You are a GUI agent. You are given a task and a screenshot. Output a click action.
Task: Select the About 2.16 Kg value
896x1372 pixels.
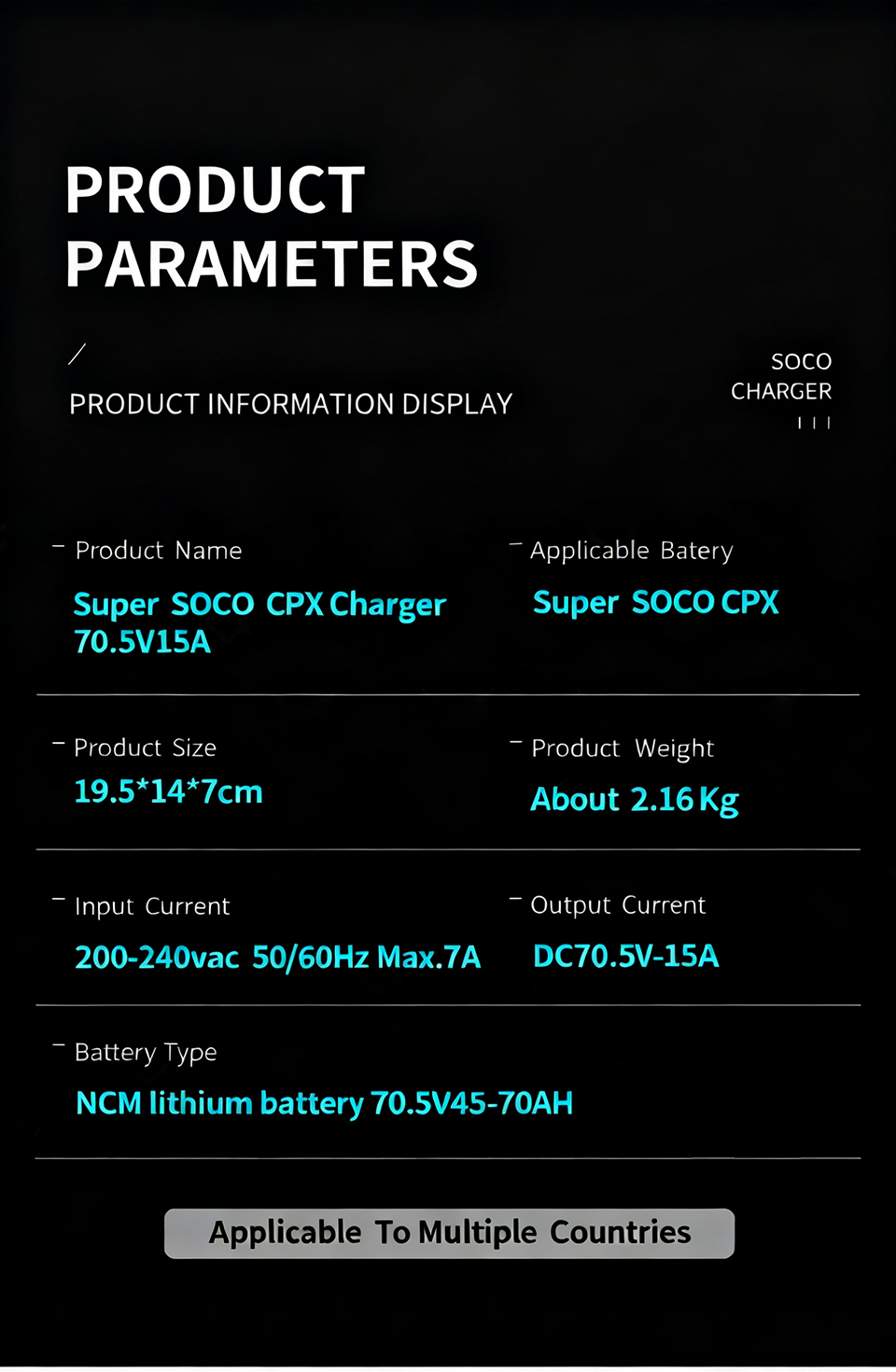click(x=634, y=800)
